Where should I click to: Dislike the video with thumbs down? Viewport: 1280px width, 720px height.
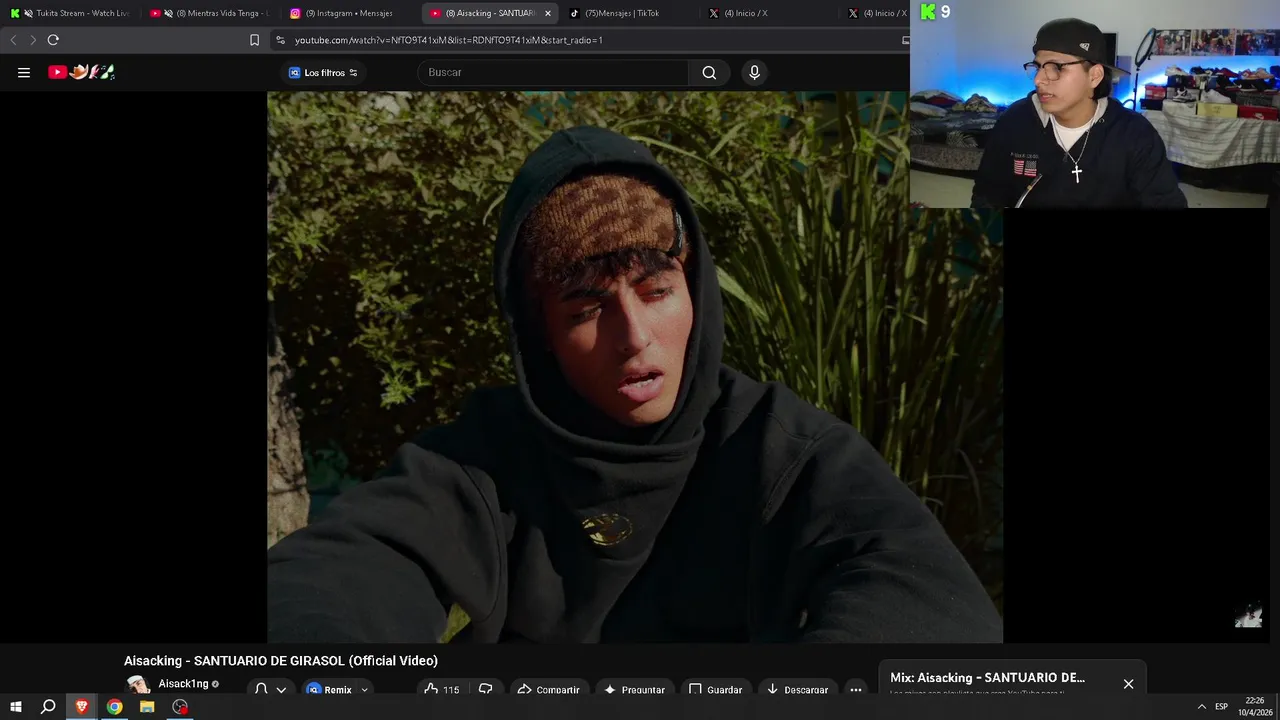(486, 689)
